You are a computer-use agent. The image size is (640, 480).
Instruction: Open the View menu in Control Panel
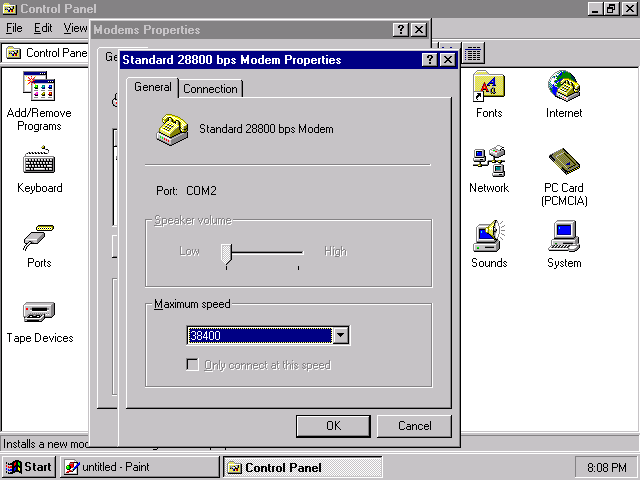click(75, 28)
